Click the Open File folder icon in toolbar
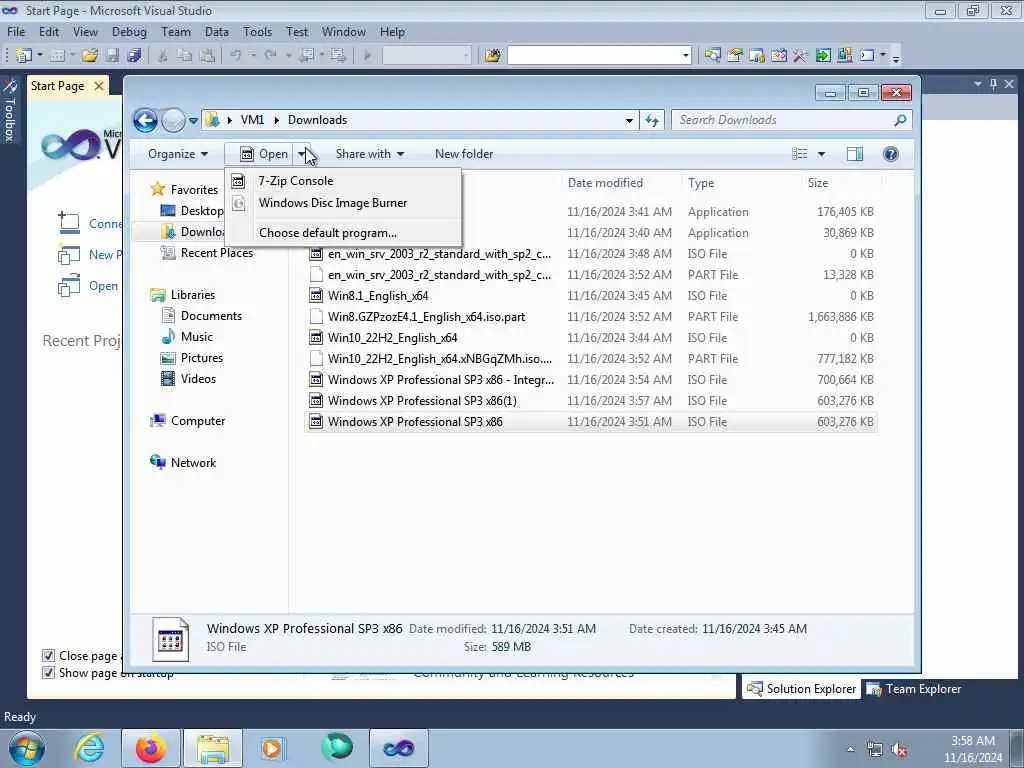Screen dimensions: 1024x768 coord(90,56)
